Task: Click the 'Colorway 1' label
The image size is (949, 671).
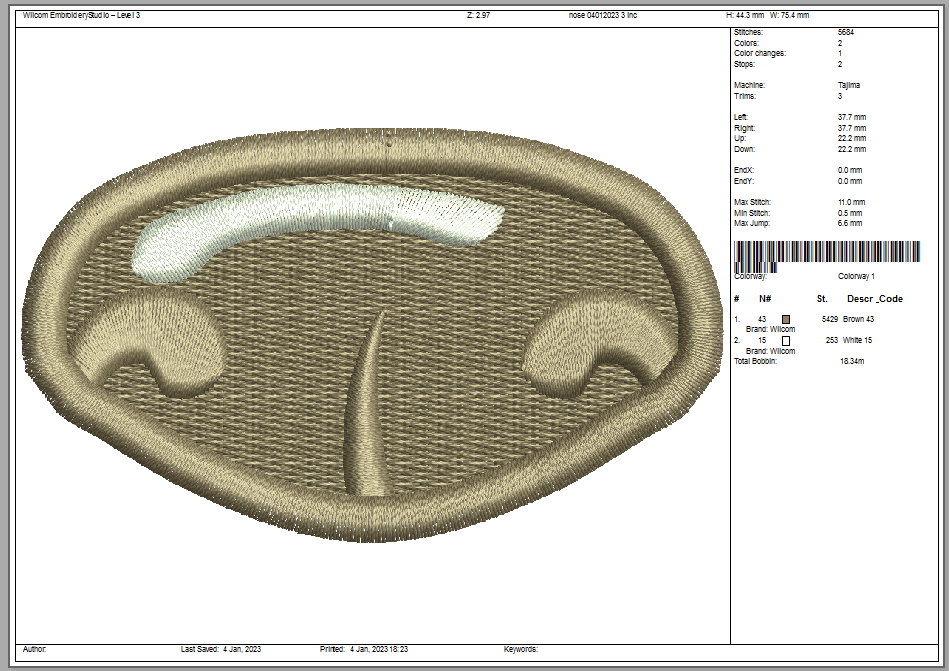Action: pyautogui.click(x=856, y=276)
